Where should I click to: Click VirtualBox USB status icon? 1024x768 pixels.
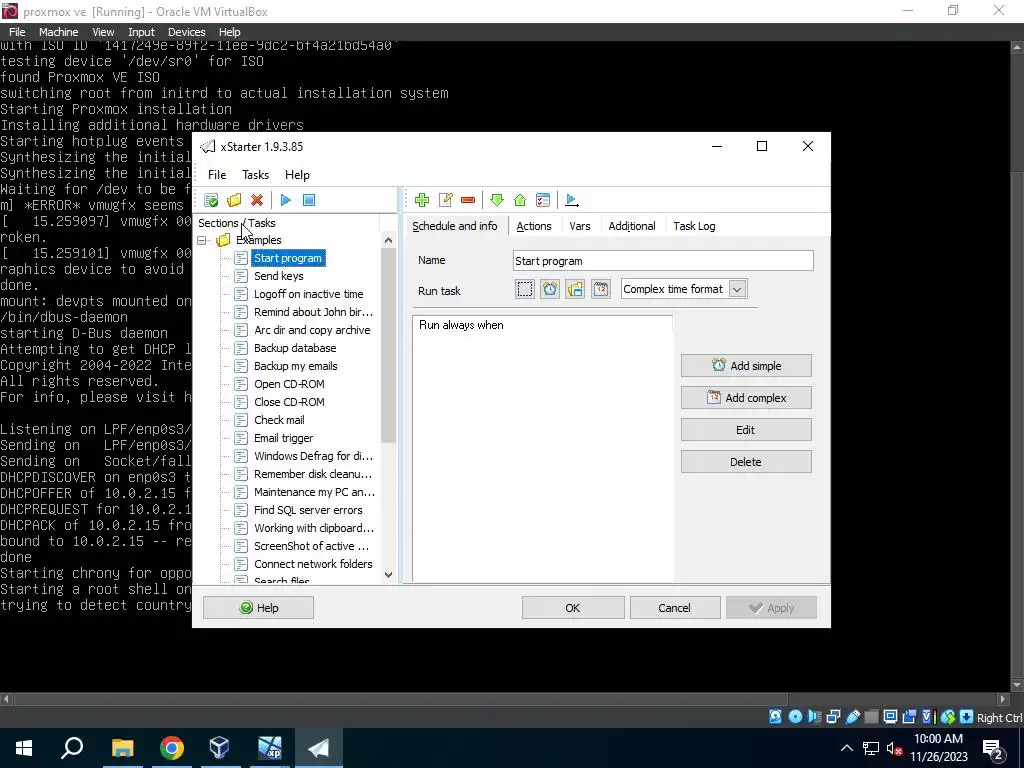pos(853,716)
